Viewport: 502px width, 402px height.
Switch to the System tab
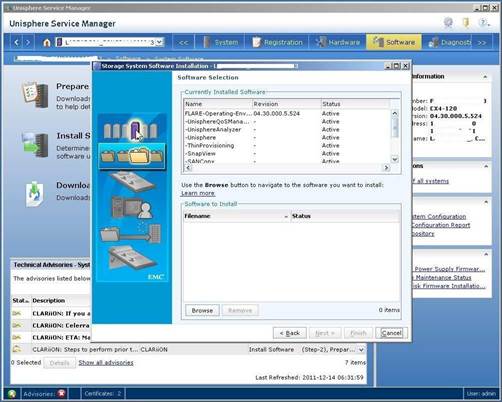click(221, 42)
